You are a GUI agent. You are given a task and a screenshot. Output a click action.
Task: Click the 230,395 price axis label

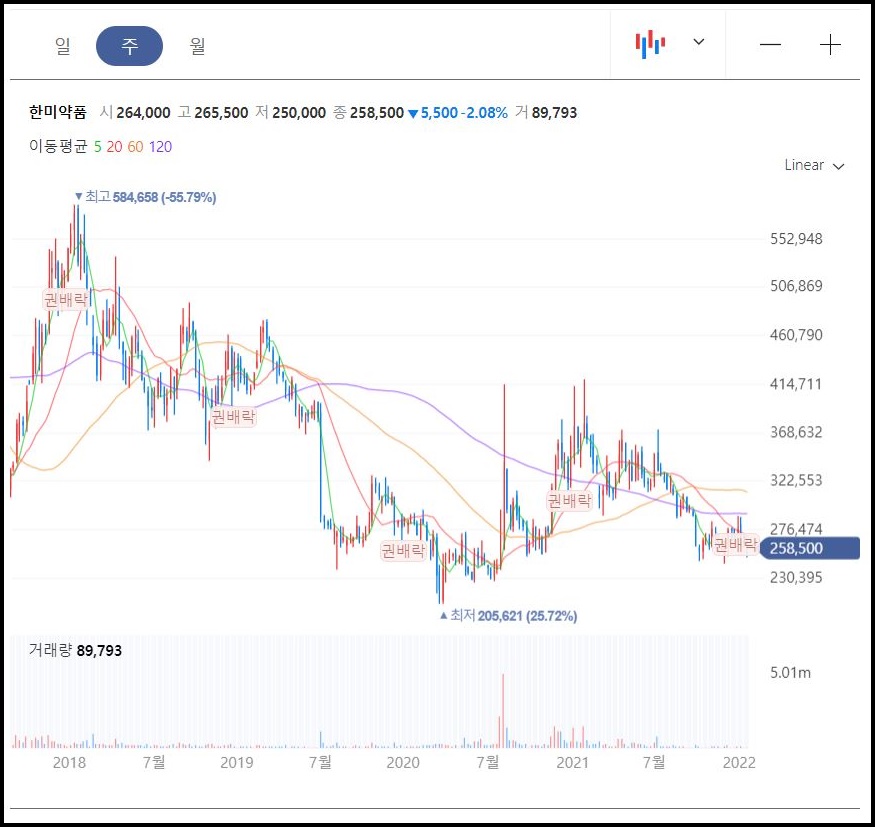click(796, 578)
